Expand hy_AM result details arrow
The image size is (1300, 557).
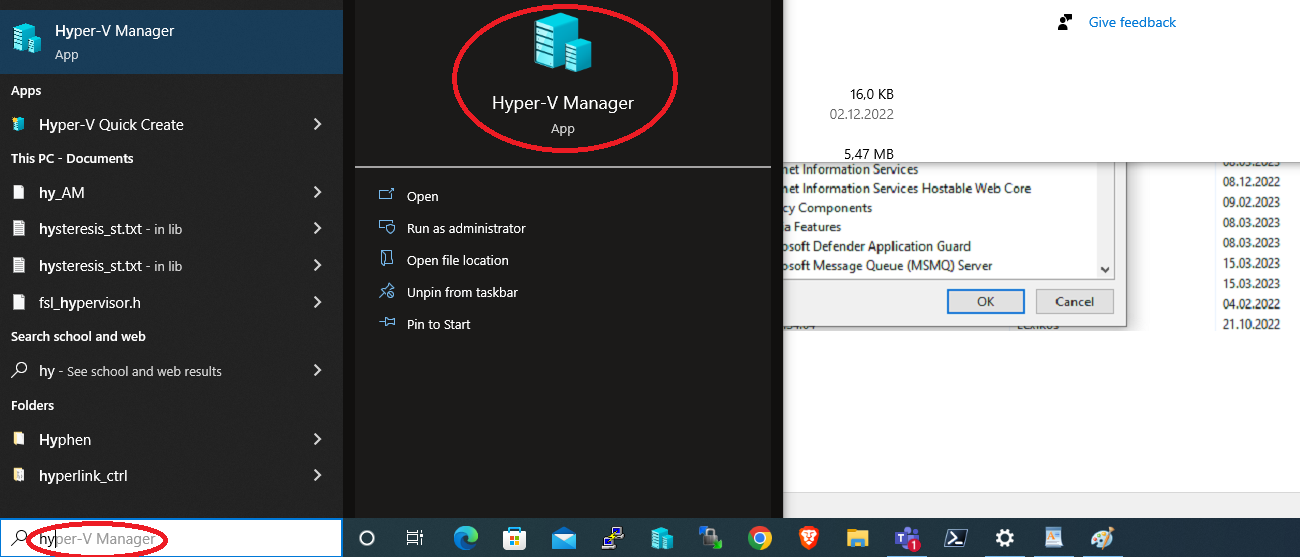(318, 193)
